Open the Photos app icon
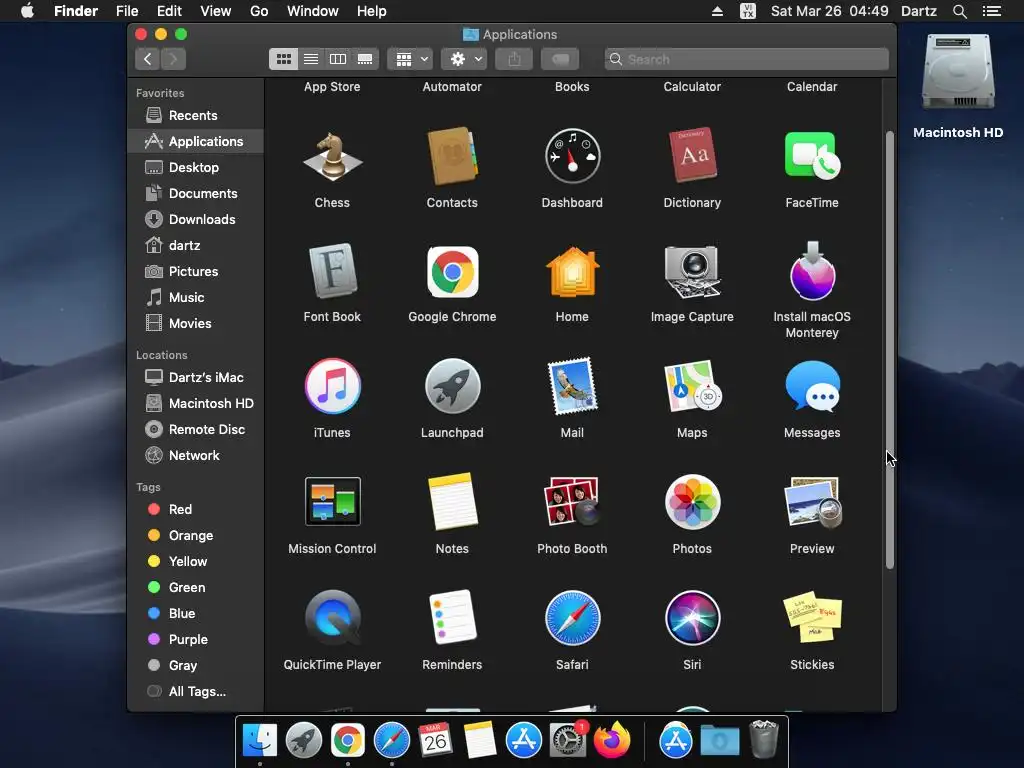 [692, 502]
